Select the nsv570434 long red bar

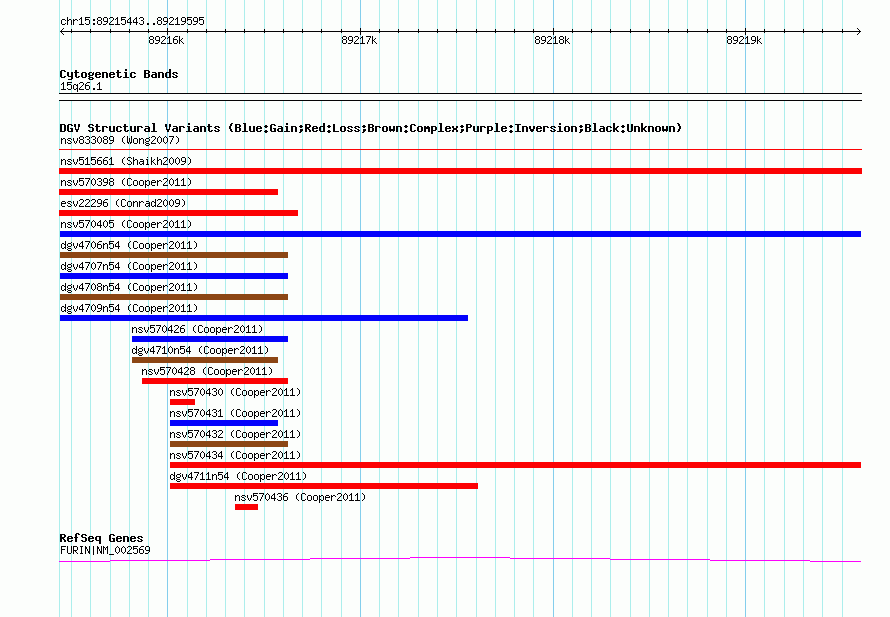[515, 465]
